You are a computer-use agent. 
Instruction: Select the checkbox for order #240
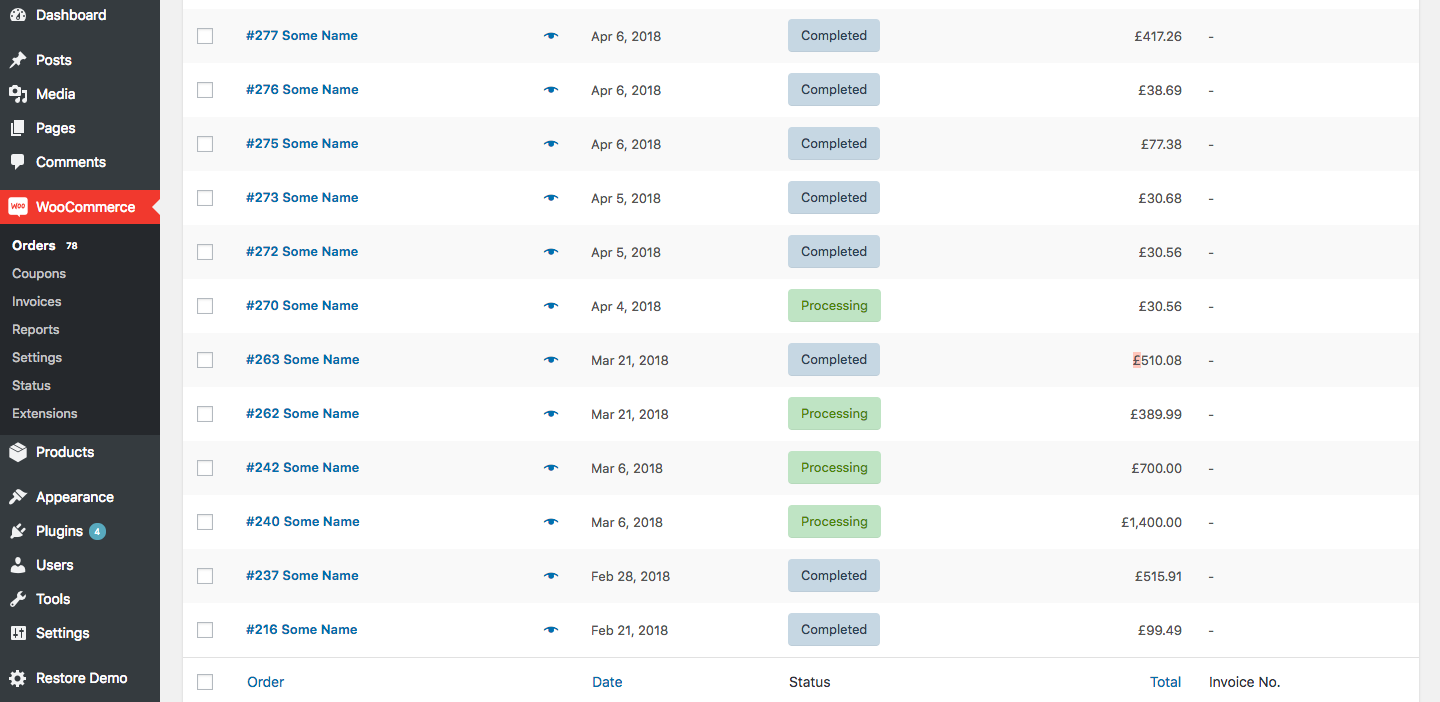[x=205, y=522]
